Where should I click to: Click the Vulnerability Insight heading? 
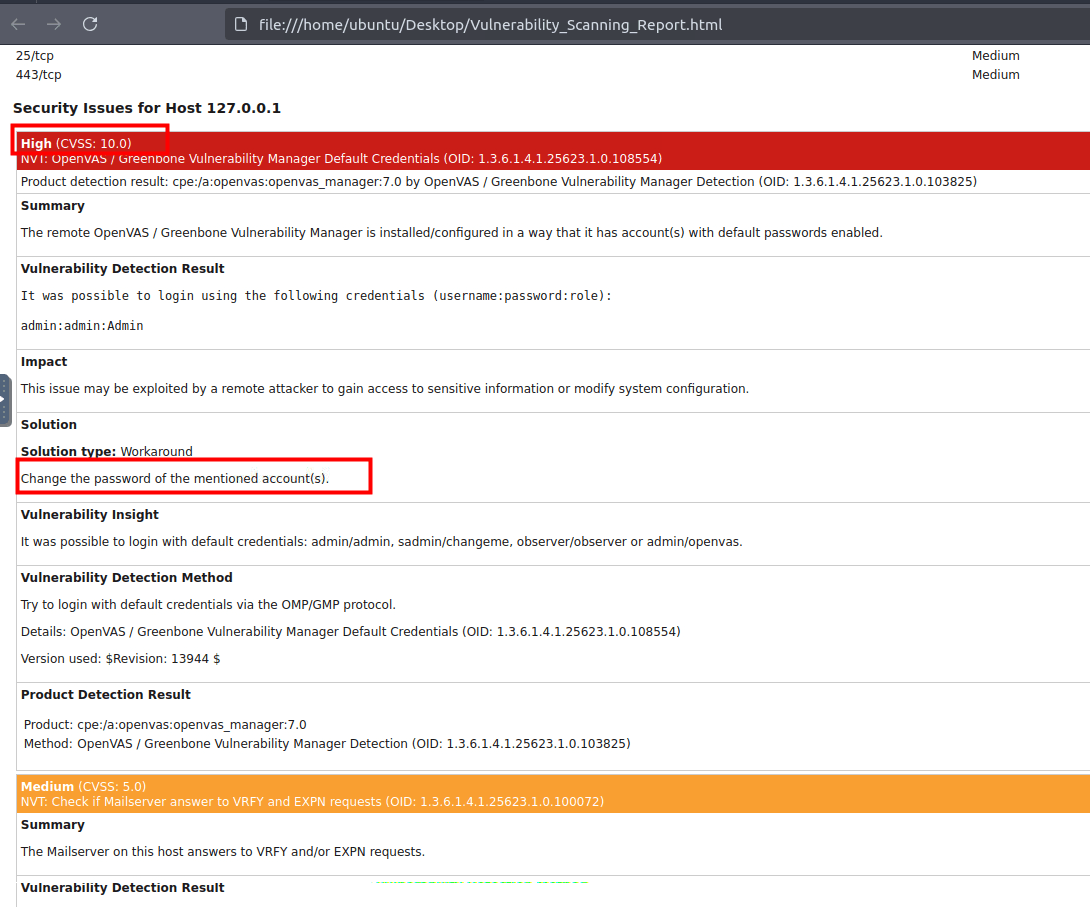pyautogui.click(x=90, y=514)
